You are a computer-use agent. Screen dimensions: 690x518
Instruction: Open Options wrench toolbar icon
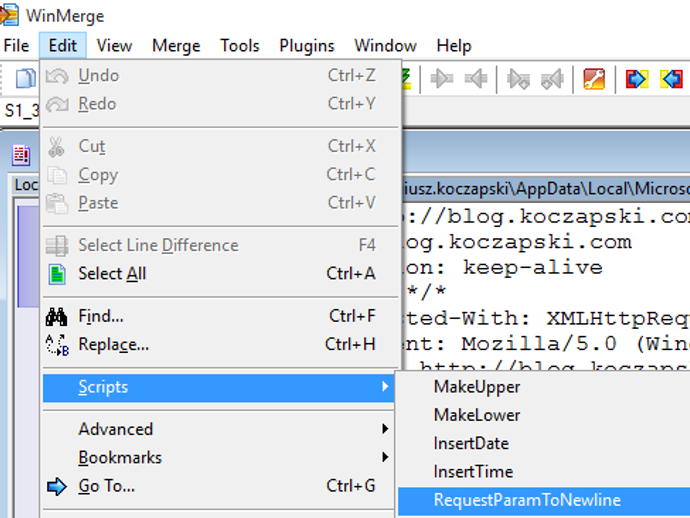[x=594, y=79]
